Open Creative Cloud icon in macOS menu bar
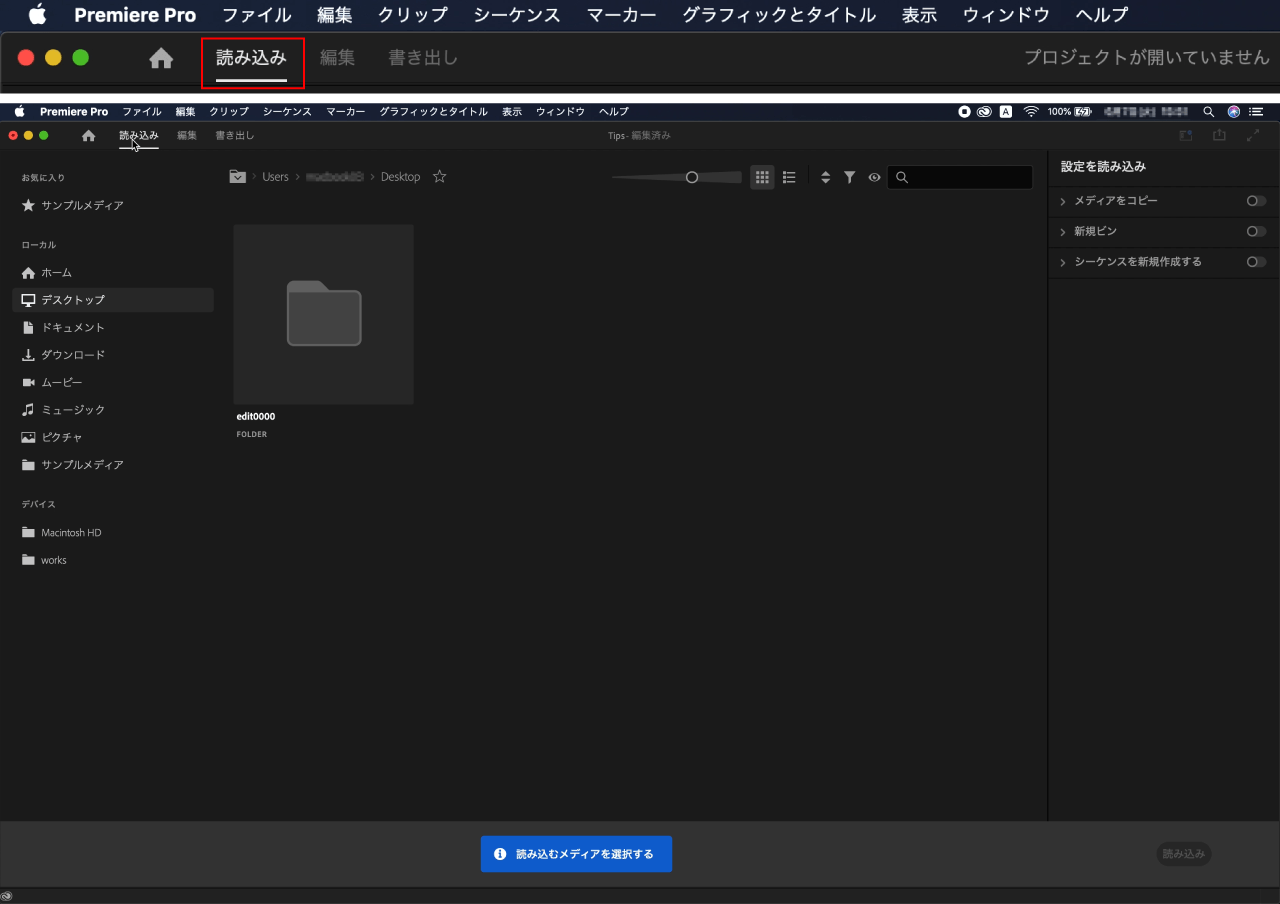Screen dimensions: 1280x904 tap(985, 112)
